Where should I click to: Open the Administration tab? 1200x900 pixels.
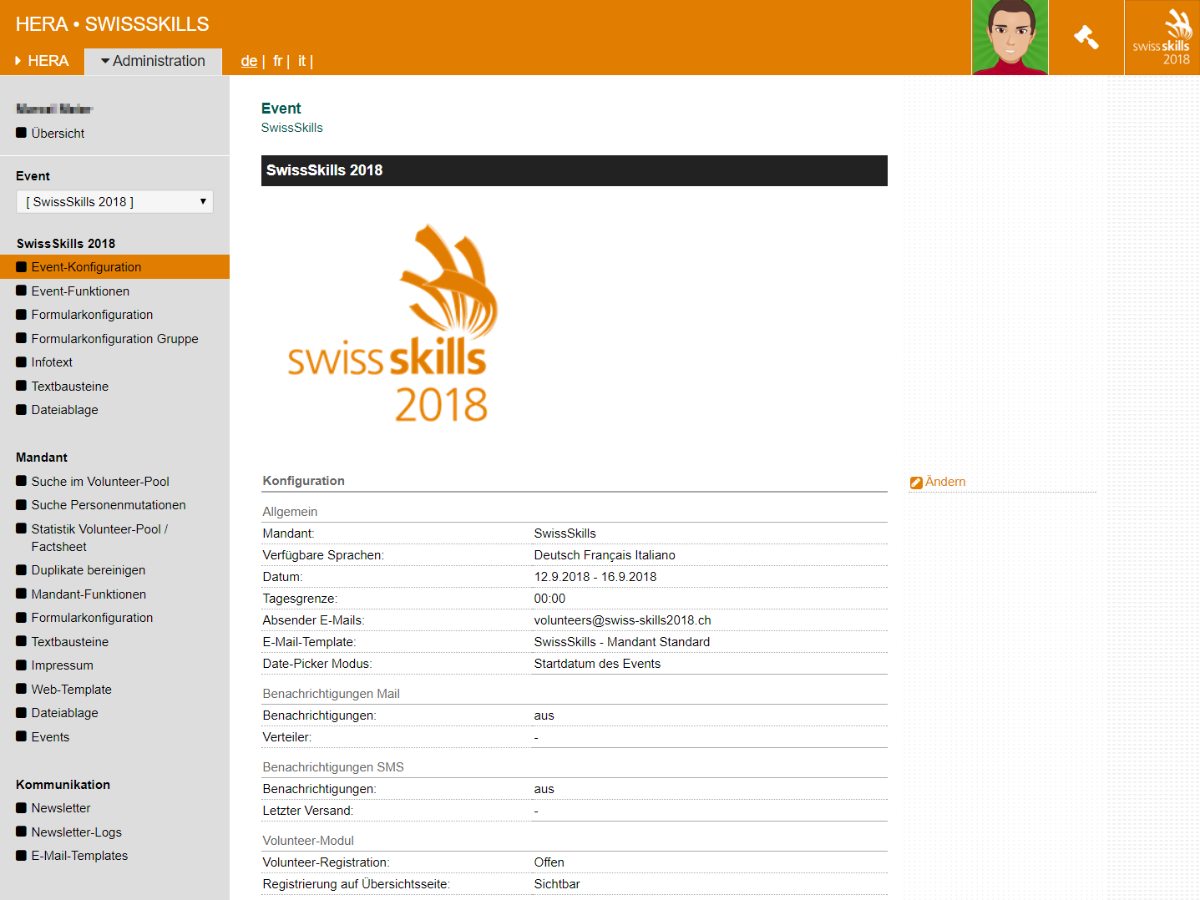pos(153,61)
